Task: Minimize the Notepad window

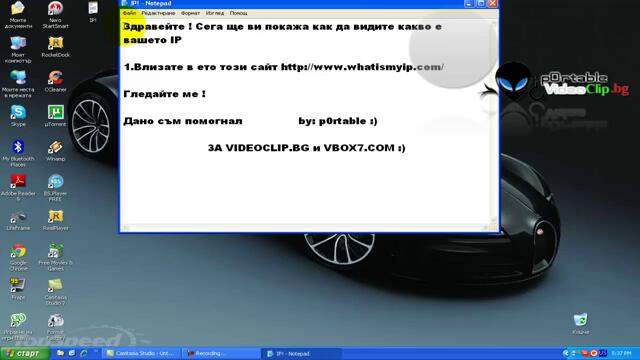Action: coord(469,3)
